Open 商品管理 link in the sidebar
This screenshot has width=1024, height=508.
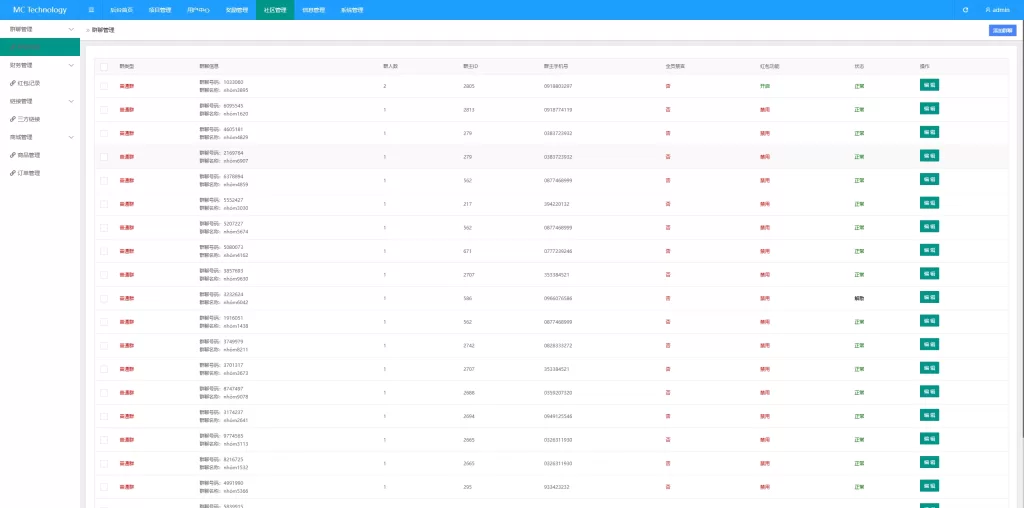[x=25, y=155]
